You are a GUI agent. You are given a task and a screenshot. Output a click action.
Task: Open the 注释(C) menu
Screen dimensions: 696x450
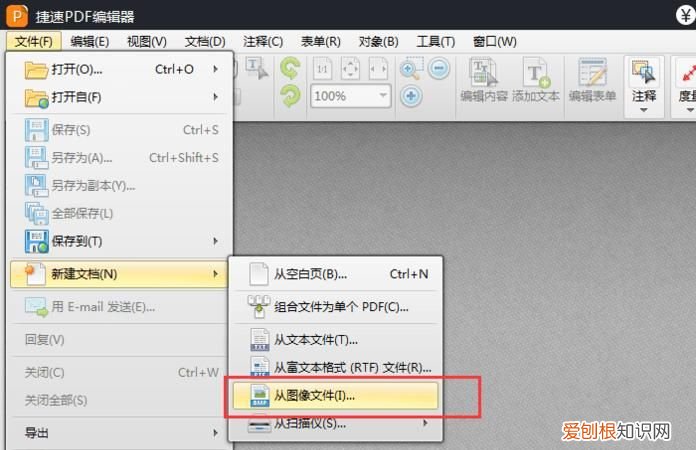(x=263, y=41)
